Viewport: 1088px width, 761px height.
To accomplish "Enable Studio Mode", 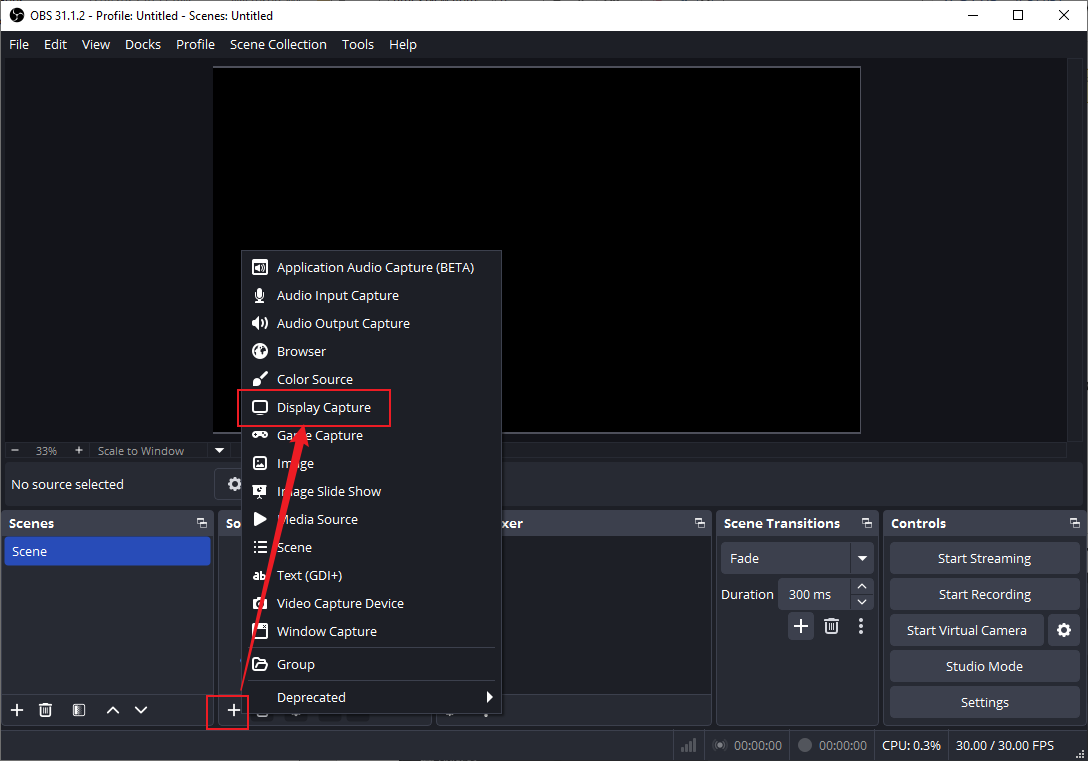I will (984, 666).
